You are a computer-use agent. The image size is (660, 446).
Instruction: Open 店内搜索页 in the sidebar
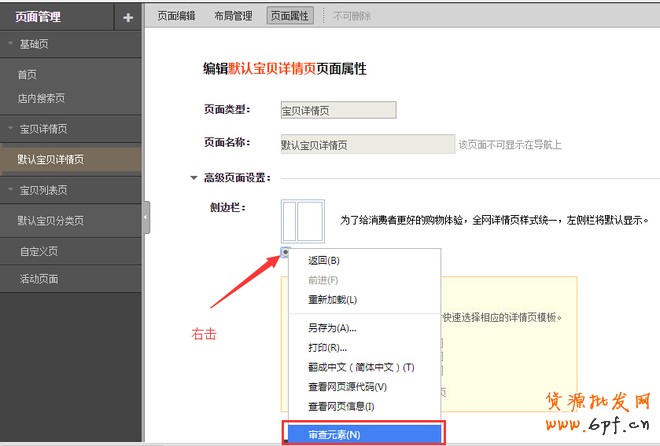pos(41,99)
